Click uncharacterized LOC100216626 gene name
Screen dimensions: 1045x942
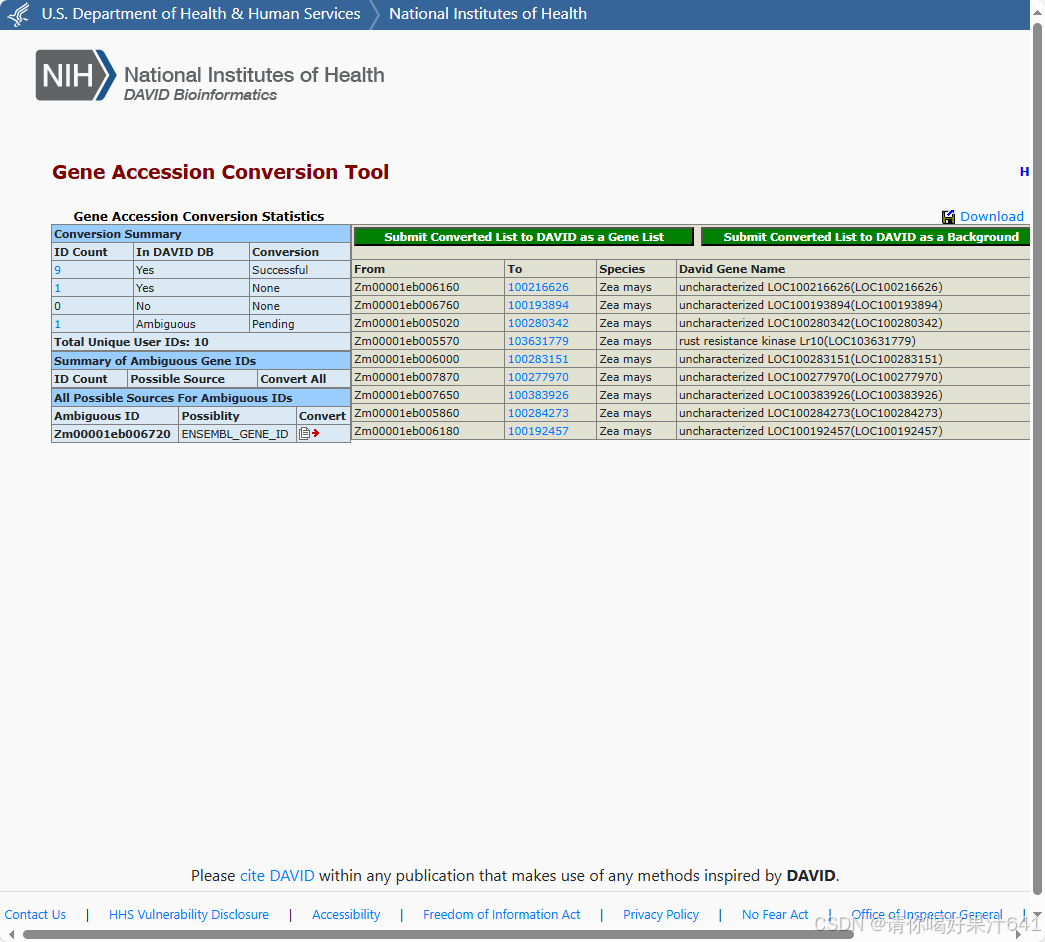[810, 287]
